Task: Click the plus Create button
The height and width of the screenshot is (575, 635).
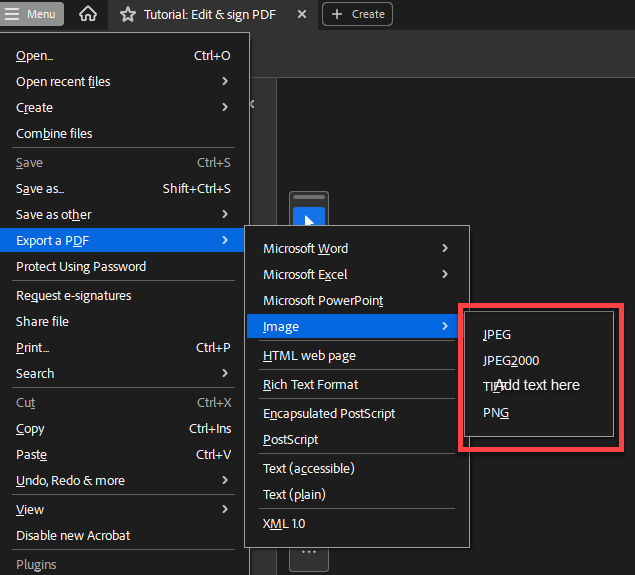Action: (x=357, y=14)
